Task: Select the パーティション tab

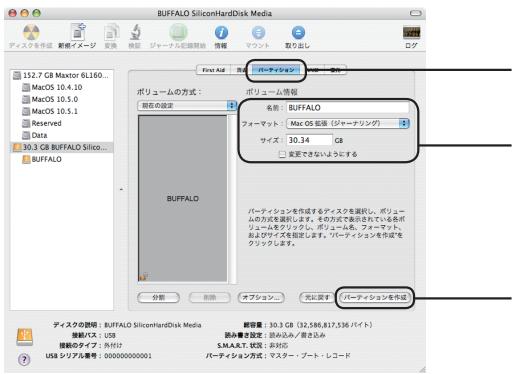Action: coord(276,70)
